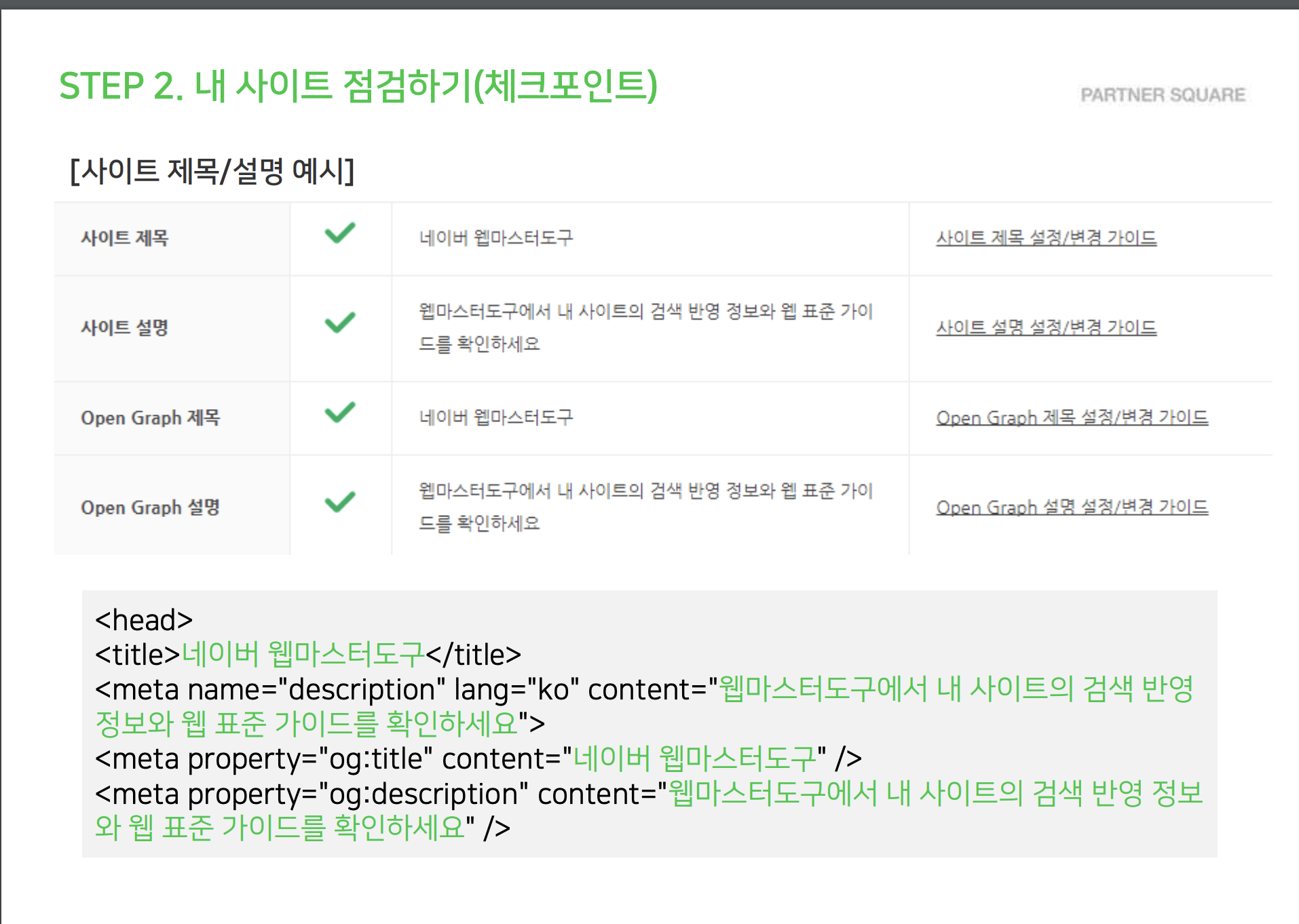Click the <title> tag code line
Viewport: 1299px width, 924px height.
coord(308,655)
